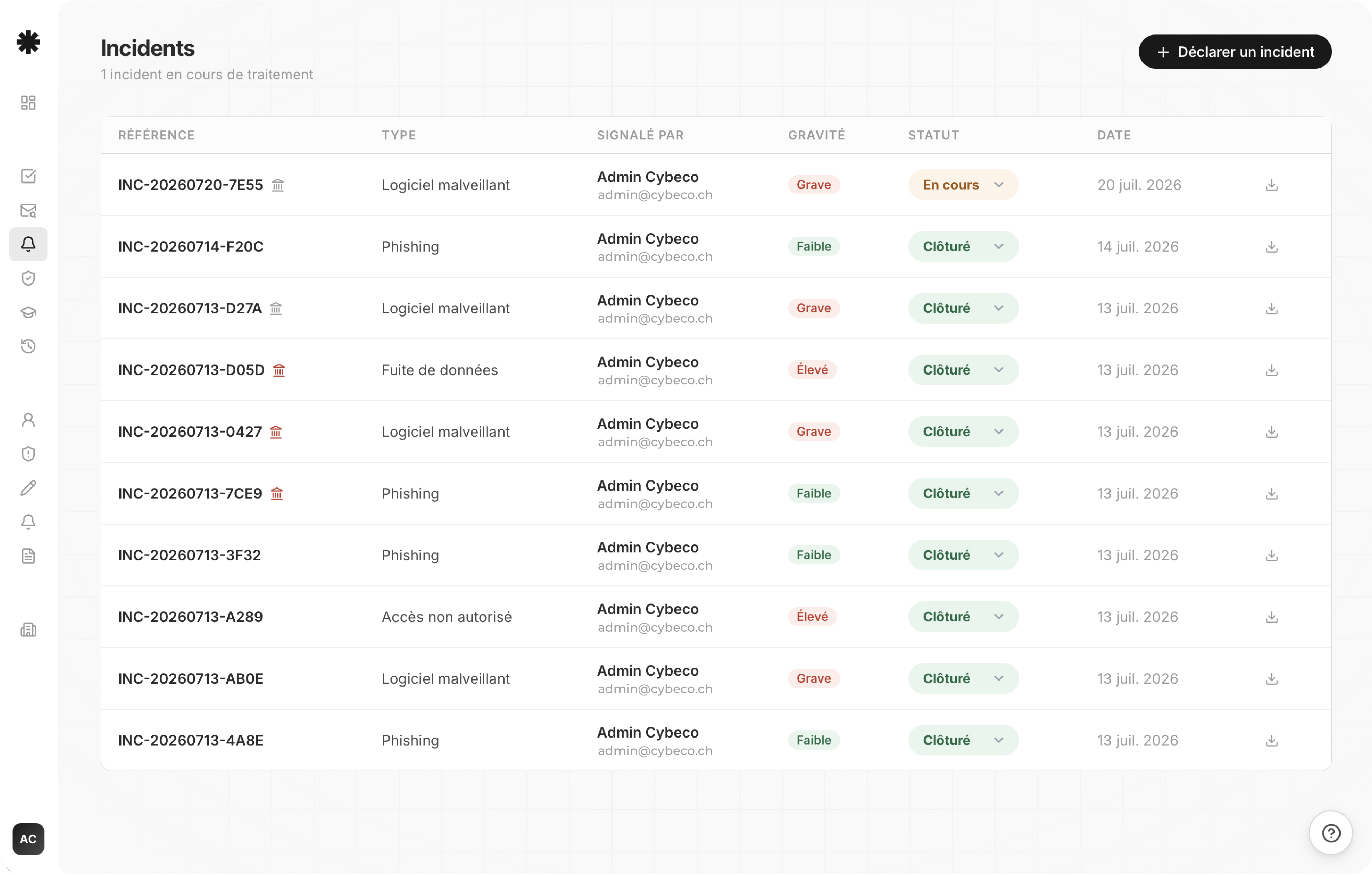Open incident reference INC-20260713-A289
This screenshot has width=1372, height=875.
pyautogui.click(x=190, y=617)
